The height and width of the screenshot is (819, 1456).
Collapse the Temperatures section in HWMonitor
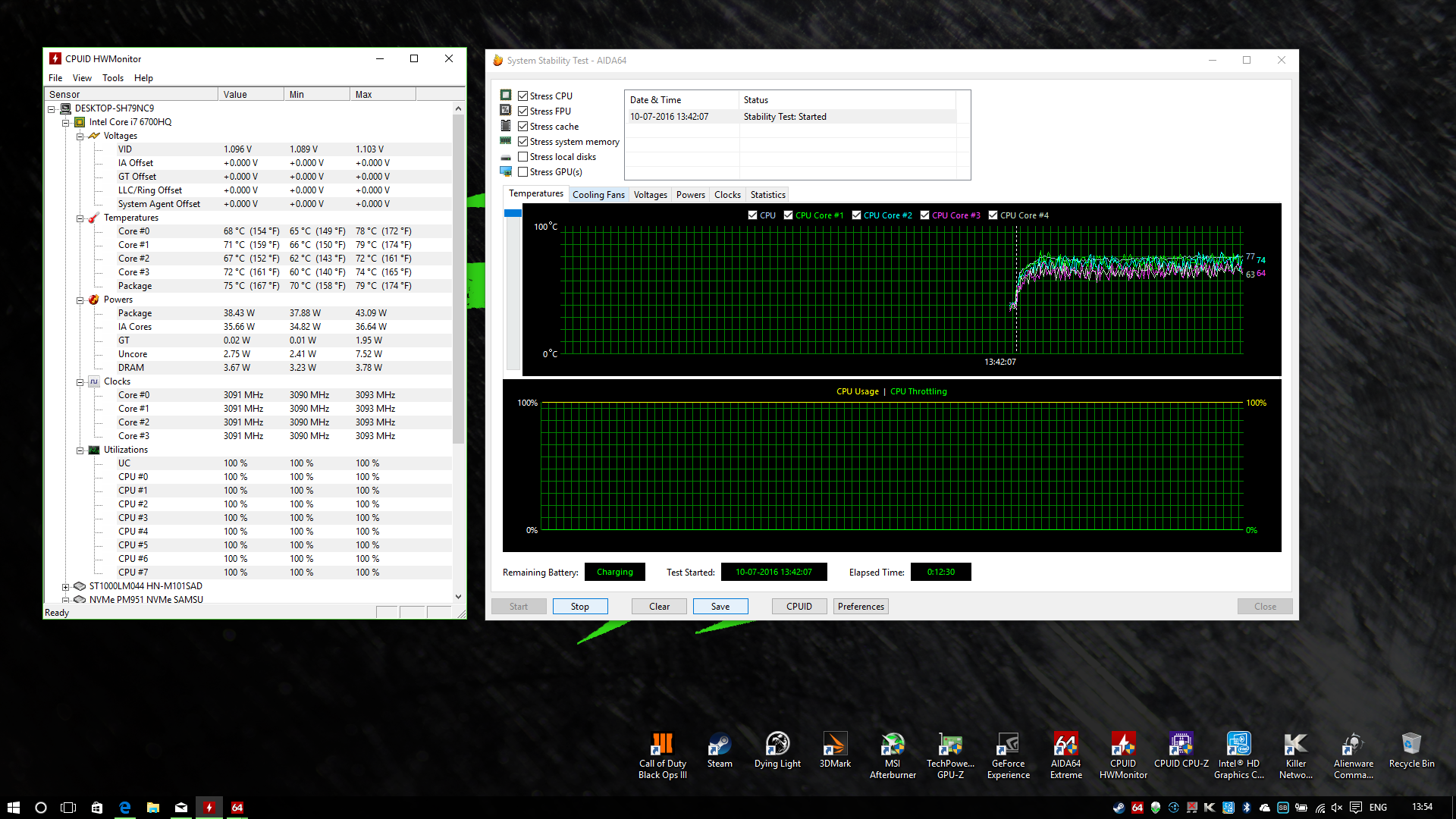(80, 218)
